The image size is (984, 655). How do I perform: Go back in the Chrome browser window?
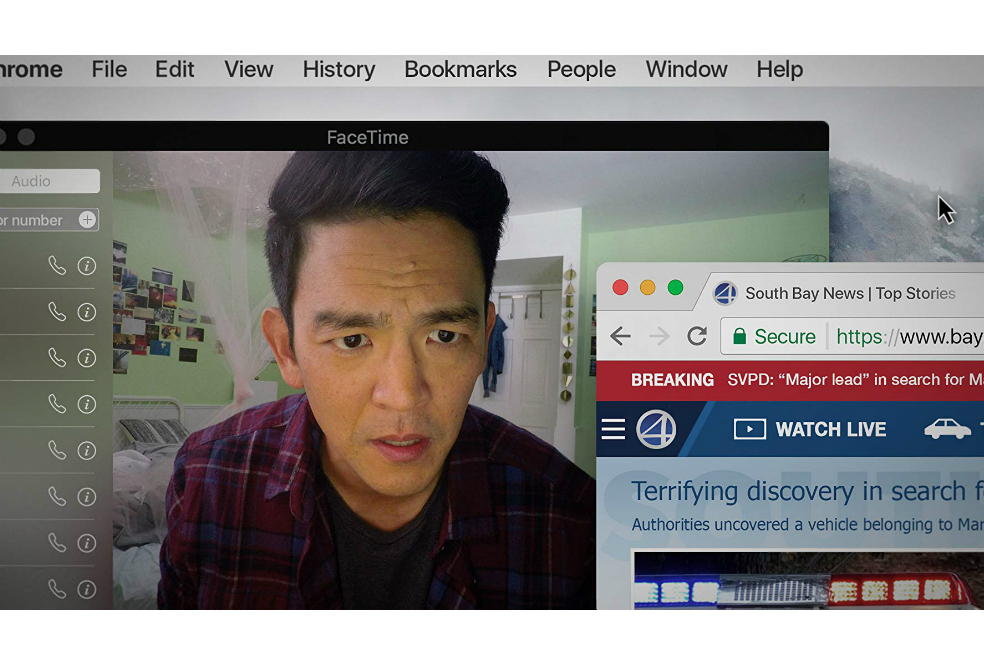pyautogui.click(x=620, y=336)
